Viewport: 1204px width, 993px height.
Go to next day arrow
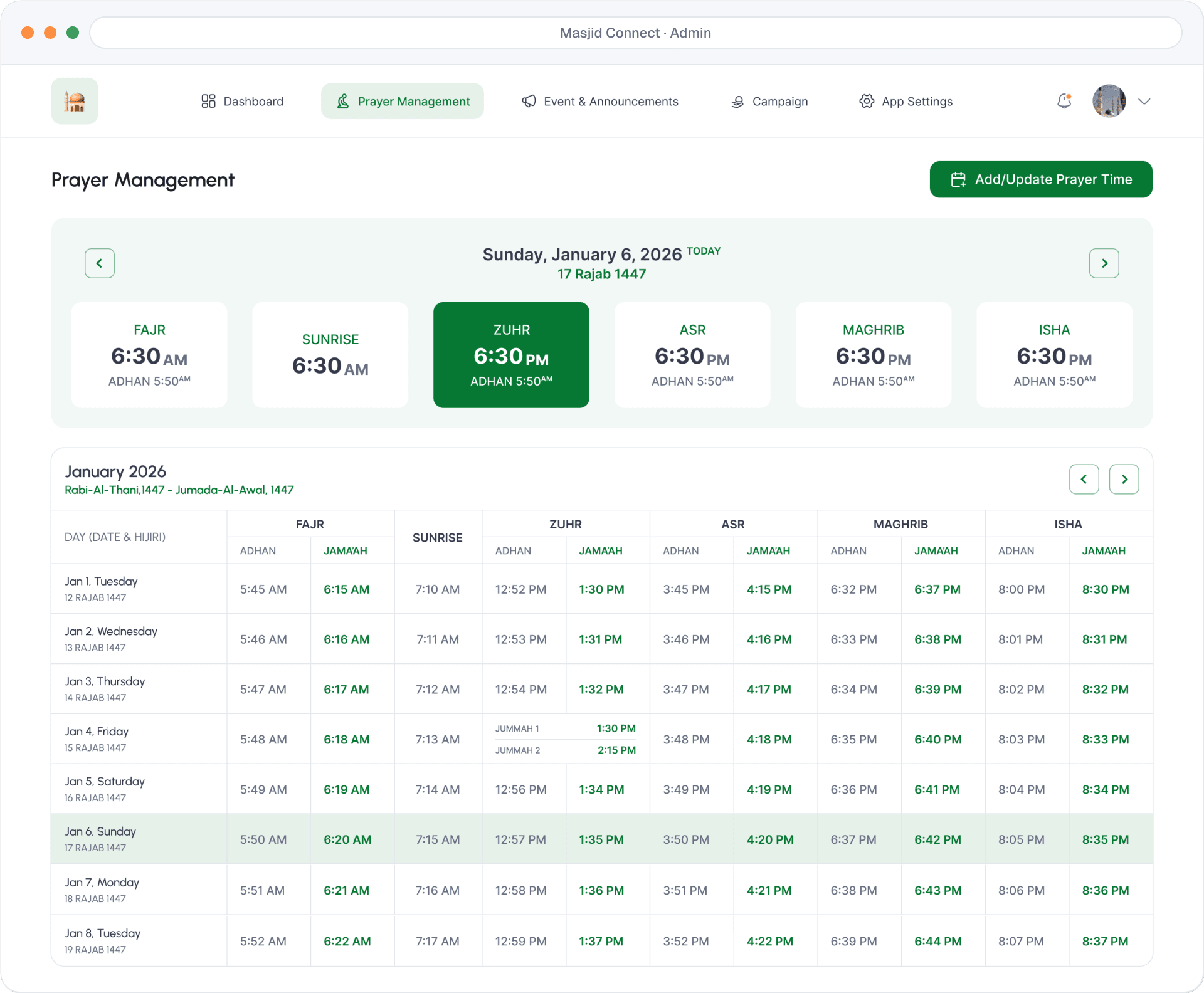(1104, 263)
